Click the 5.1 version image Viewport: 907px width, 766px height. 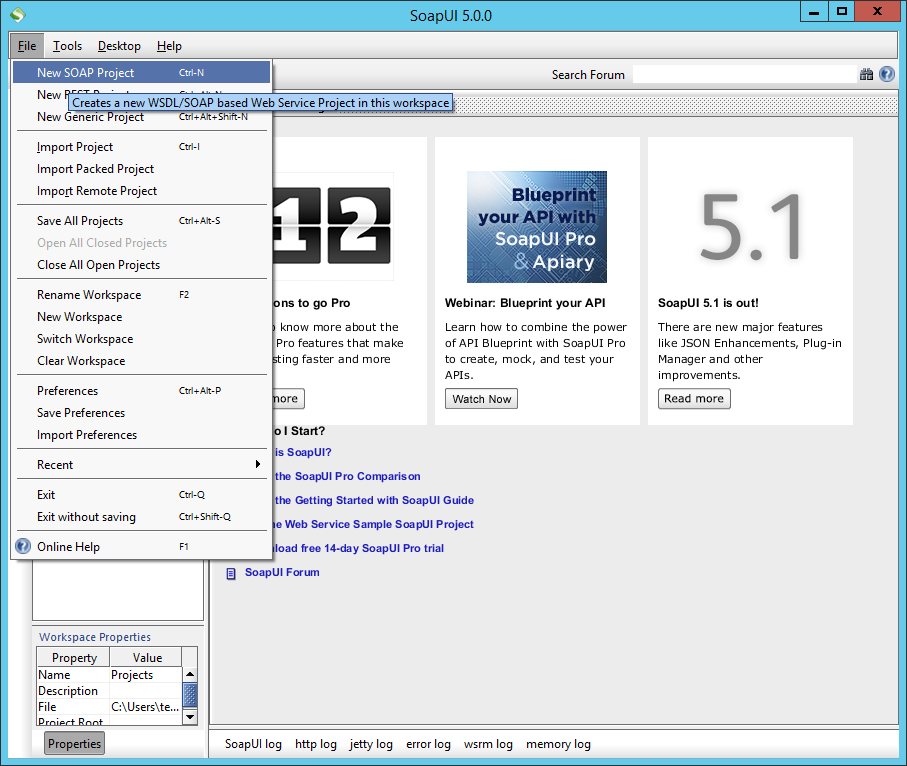[751, 227]
